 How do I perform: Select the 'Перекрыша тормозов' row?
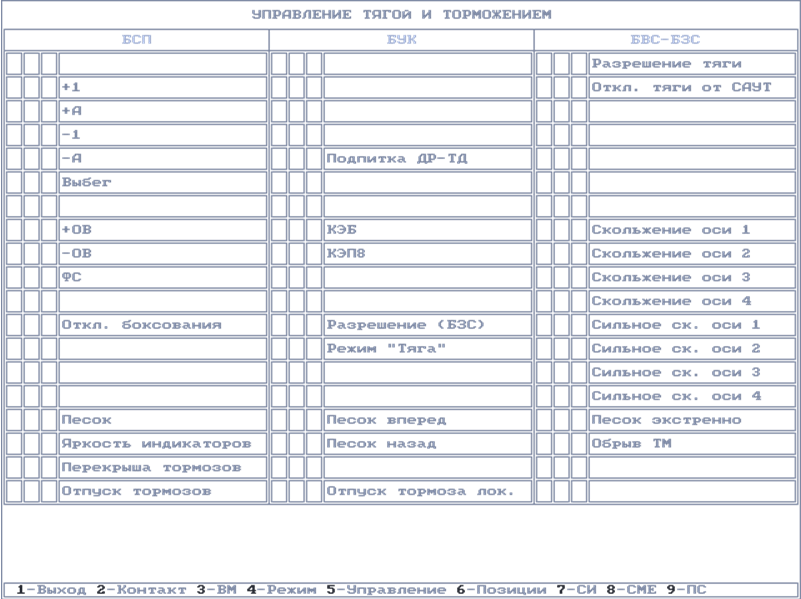click(163, 467)
